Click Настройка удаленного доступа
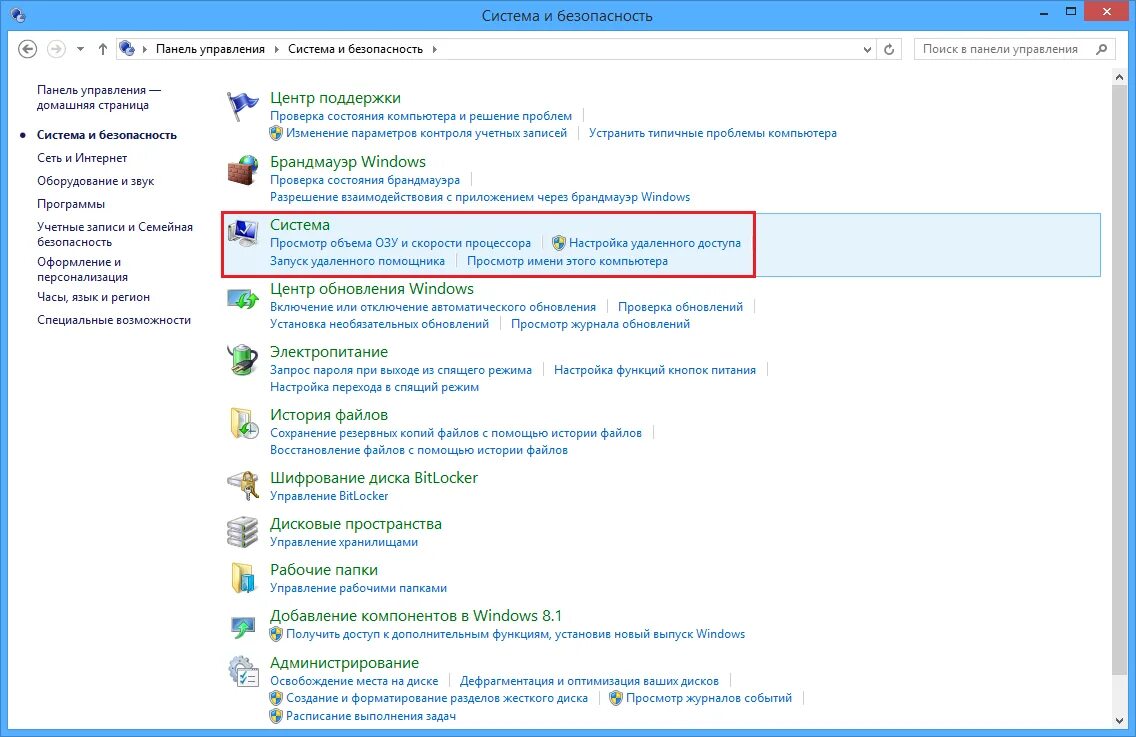 655,243
